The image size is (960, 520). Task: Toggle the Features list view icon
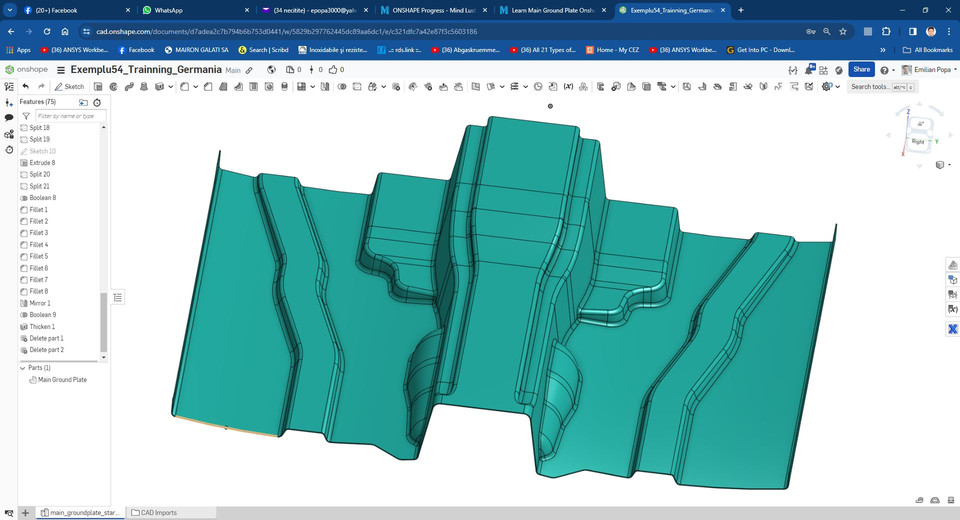point(9,86)
